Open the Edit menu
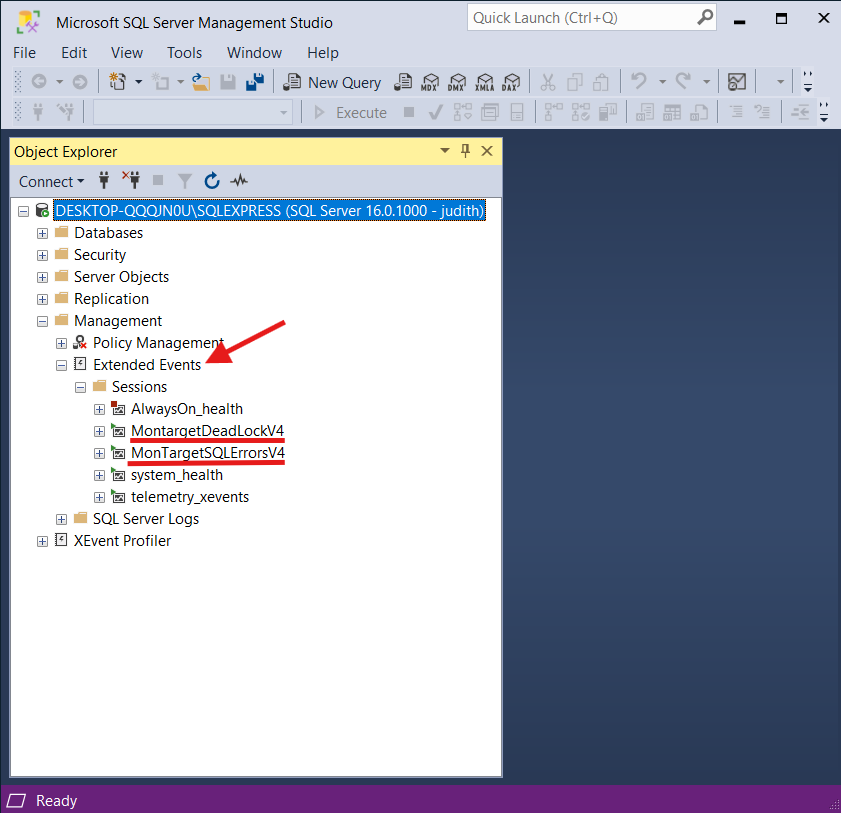The image size is (841, 813). [x=74, y=53]
